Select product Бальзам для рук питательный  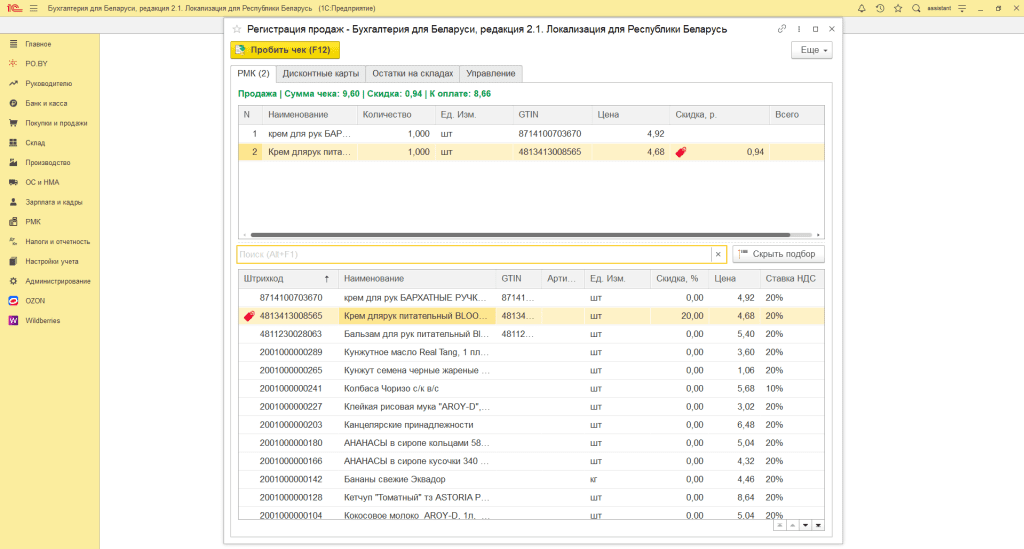531,334
